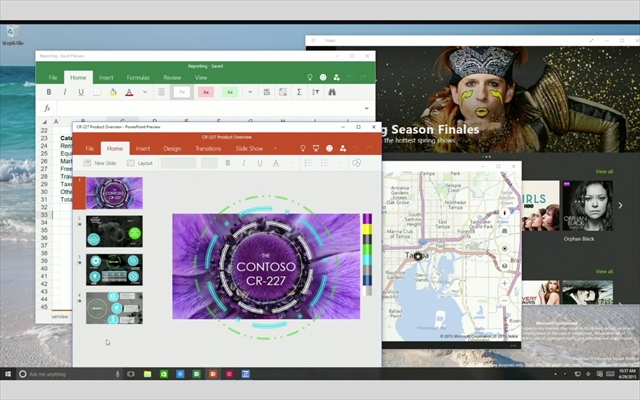640x400 pixels.
Task: Click Ask me anything search box
Action: (69, 374)
